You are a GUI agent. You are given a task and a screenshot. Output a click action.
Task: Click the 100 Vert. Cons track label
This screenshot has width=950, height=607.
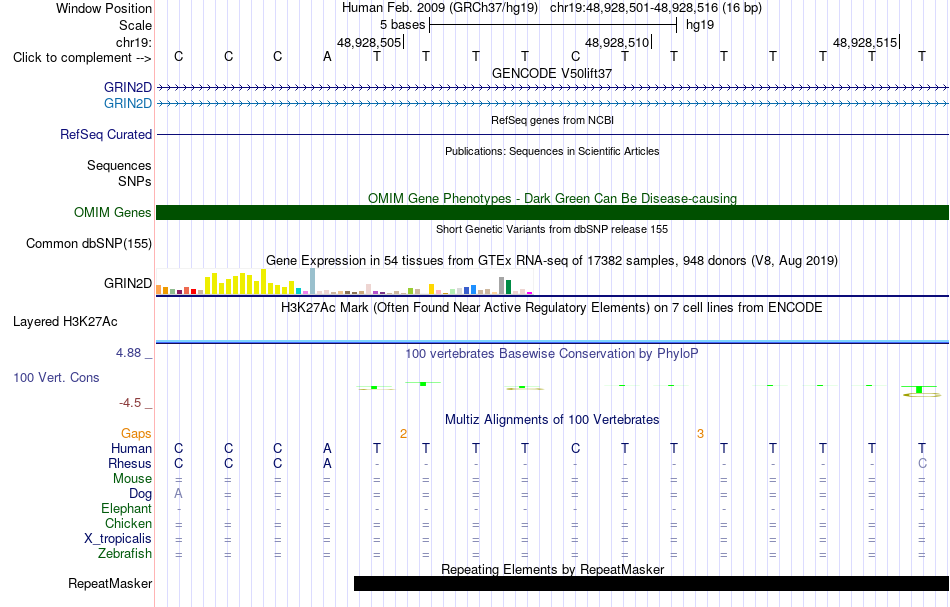(x=56, y=377)
